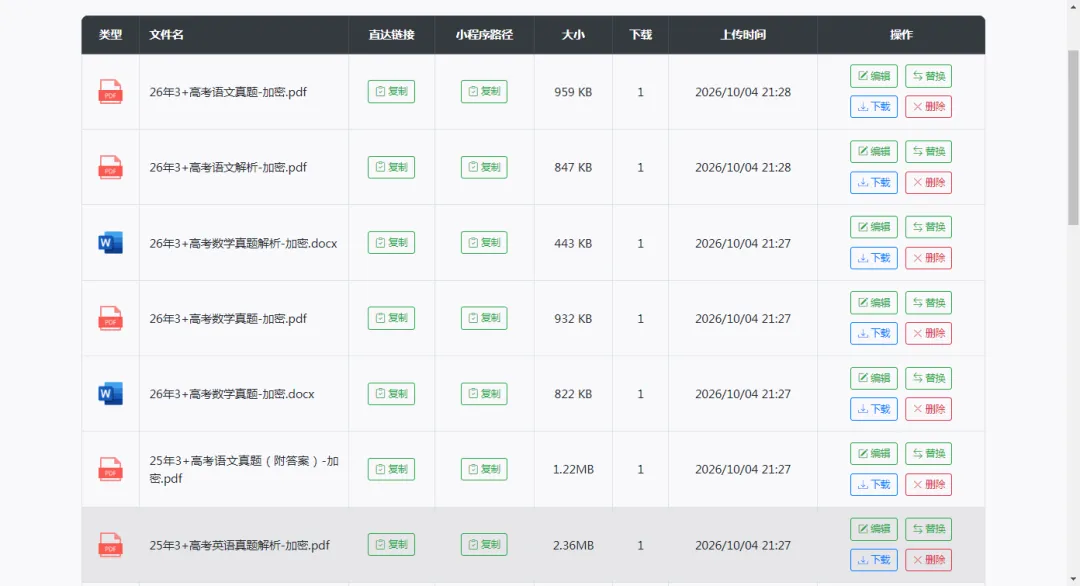Edit 26年3+高考语文真题-加密.pdf with 编辑

coord(873,76)
